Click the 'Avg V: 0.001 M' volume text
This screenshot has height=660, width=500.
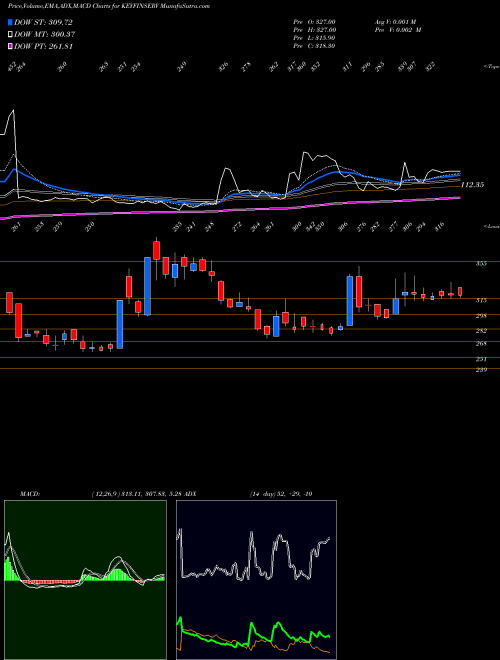click(x=395, y=22)
